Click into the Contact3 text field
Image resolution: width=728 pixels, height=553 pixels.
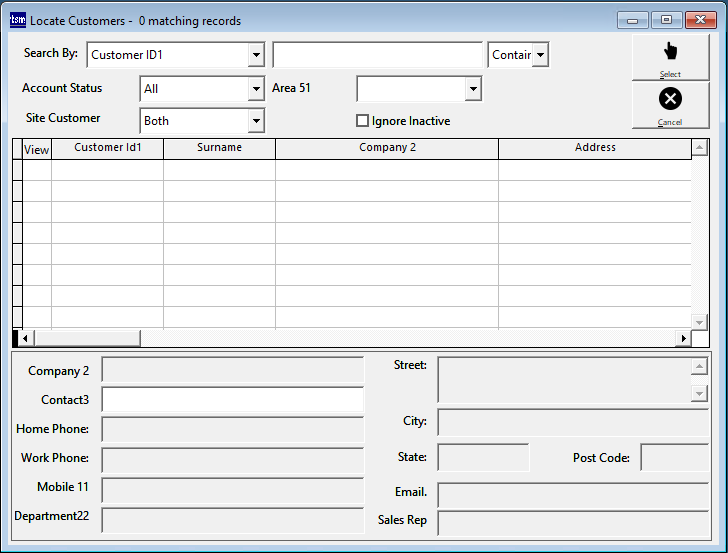(233, 400)
